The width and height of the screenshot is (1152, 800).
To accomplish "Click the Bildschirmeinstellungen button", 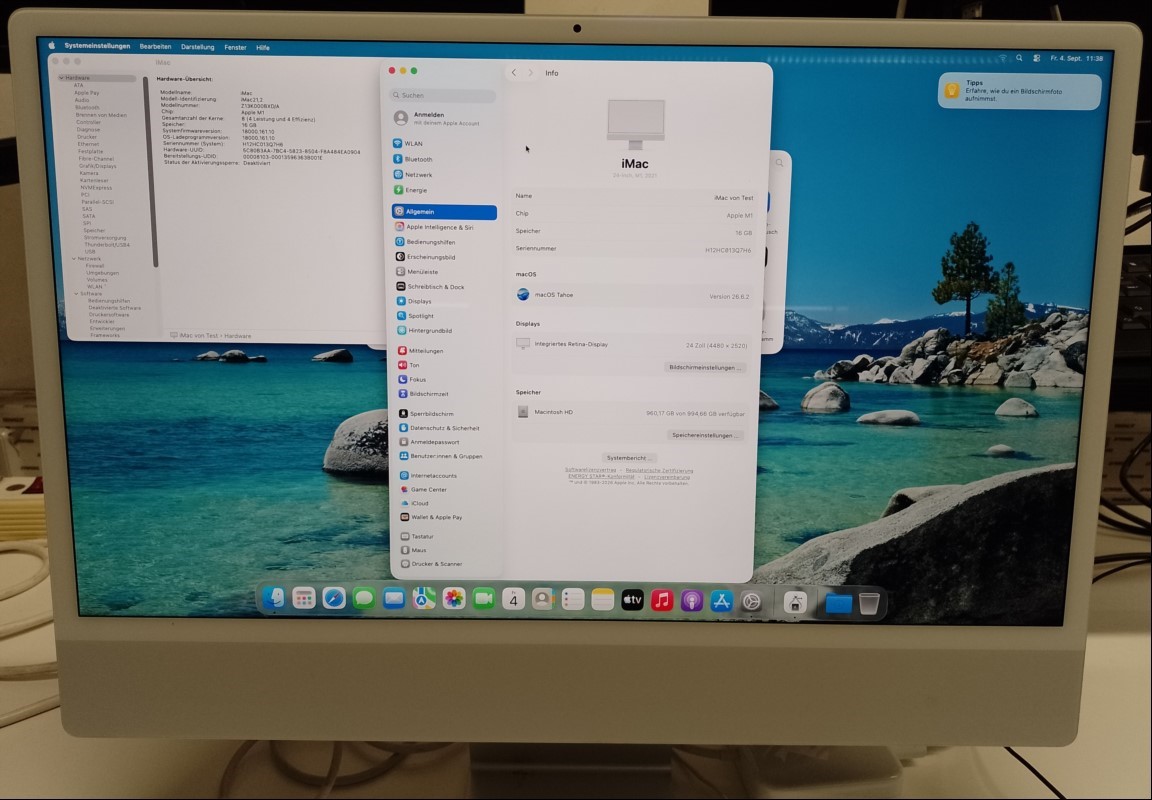I will pos(705,367).
